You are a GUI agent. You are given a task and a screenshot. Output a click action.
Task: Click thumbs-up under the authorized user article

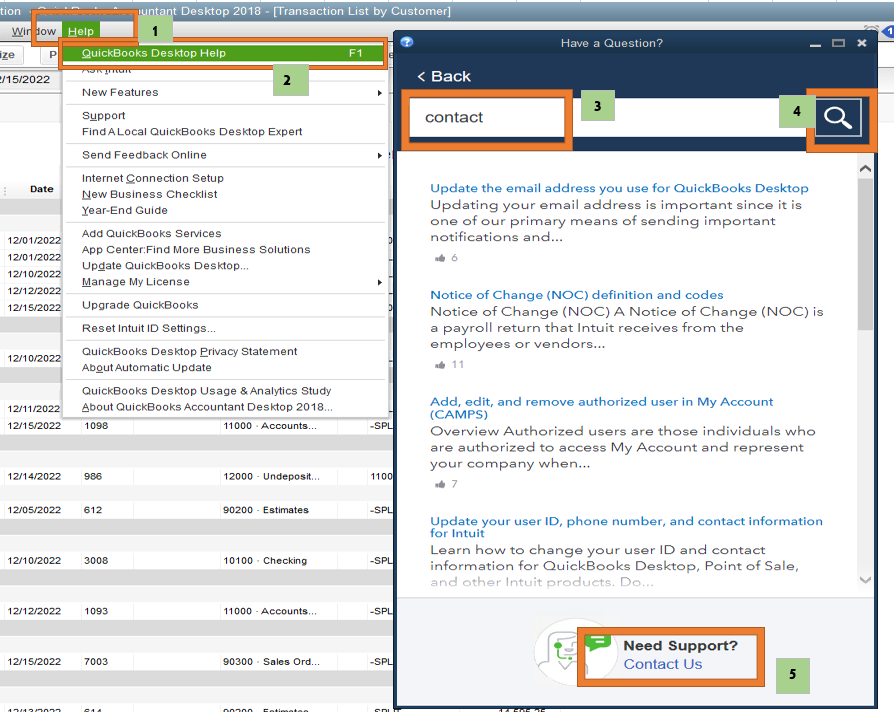pyautogui.click(x=440, y=485)
